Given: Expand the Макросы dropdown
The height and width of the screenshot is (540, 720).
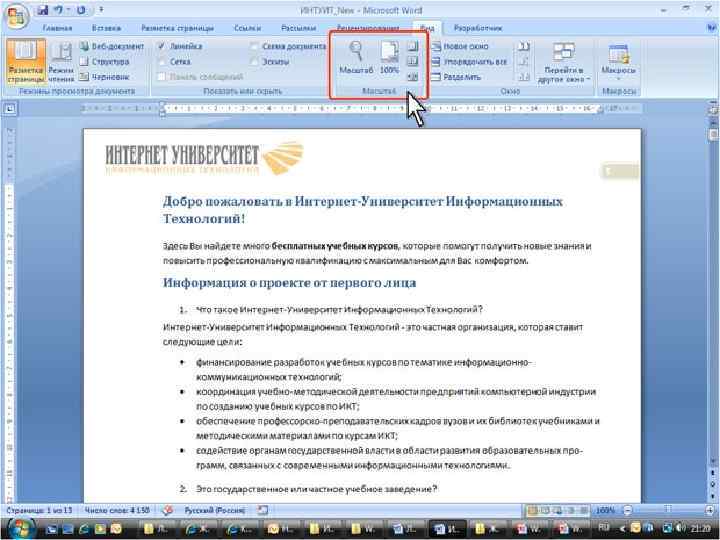Looking at the screenshot, I should tap(618, 62).
